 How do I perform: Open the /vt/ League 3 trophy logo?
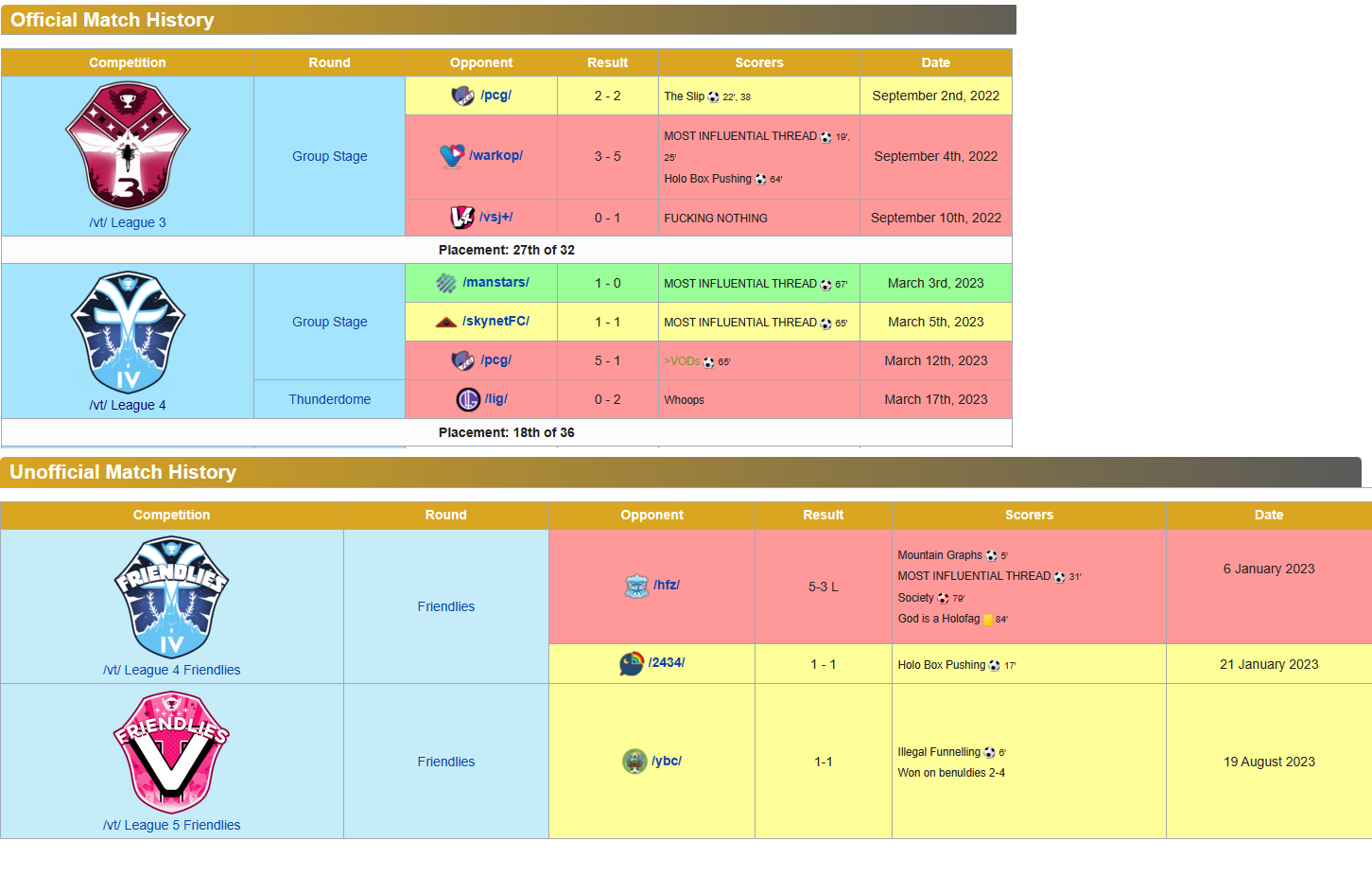(x=128, y=146)
